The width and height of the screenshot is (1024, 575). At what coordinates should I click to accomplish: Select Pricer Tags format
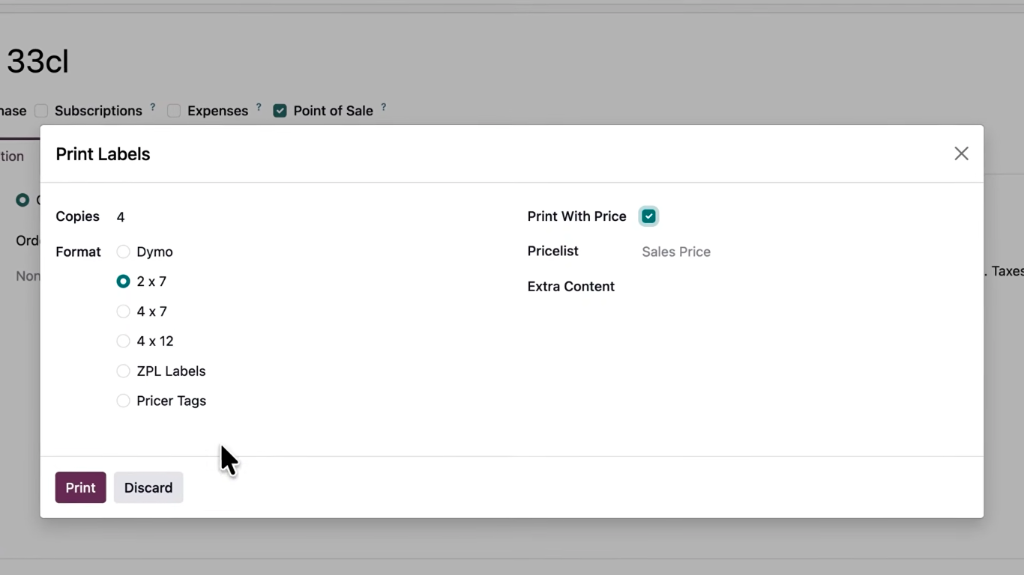pos(123,401)
